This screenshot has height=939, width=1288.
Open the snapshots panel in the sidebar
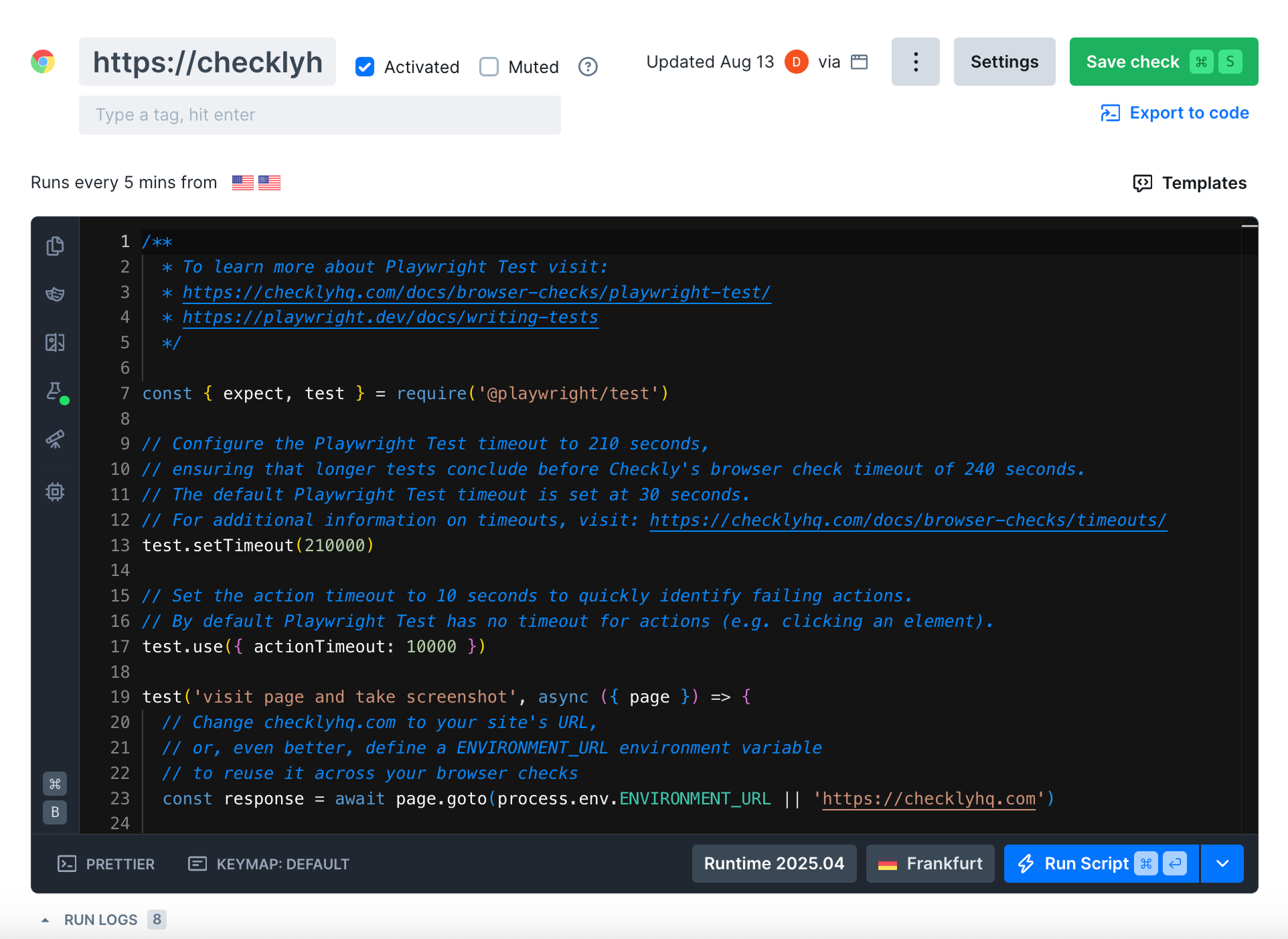[x=55, y=342]
